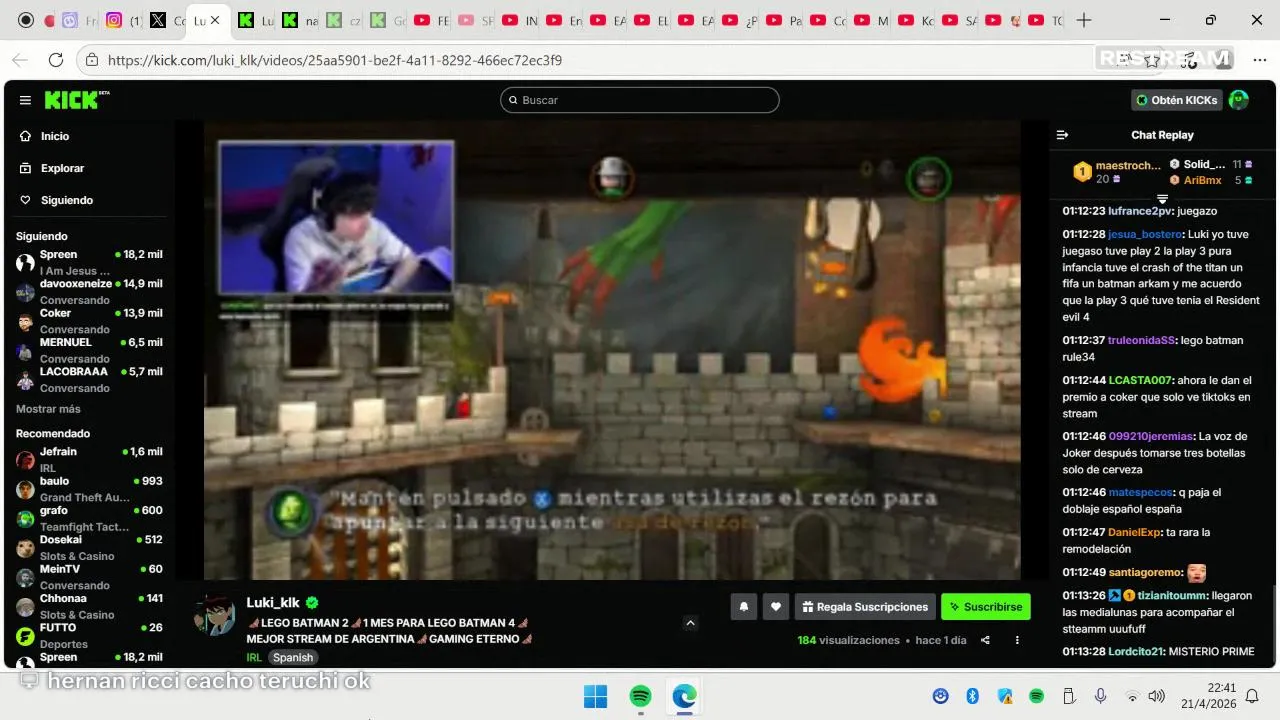Reload the page with refresh icon

click(56, 60)
